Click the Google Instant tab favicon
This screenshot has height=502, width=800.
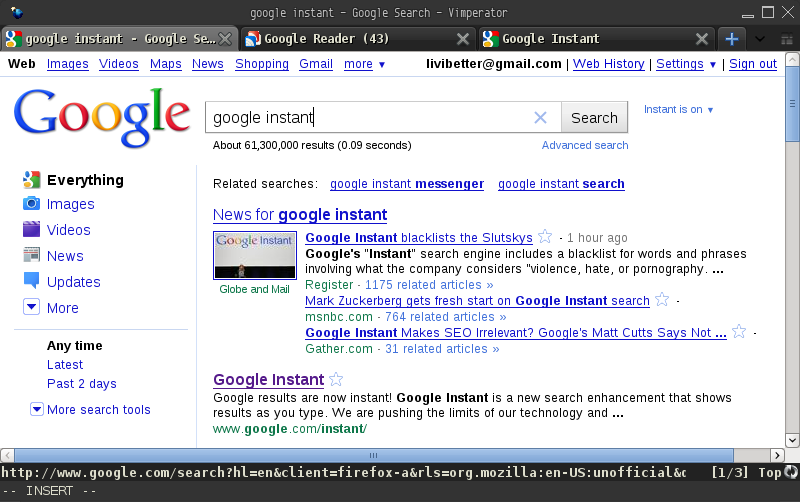click(491, 39)
